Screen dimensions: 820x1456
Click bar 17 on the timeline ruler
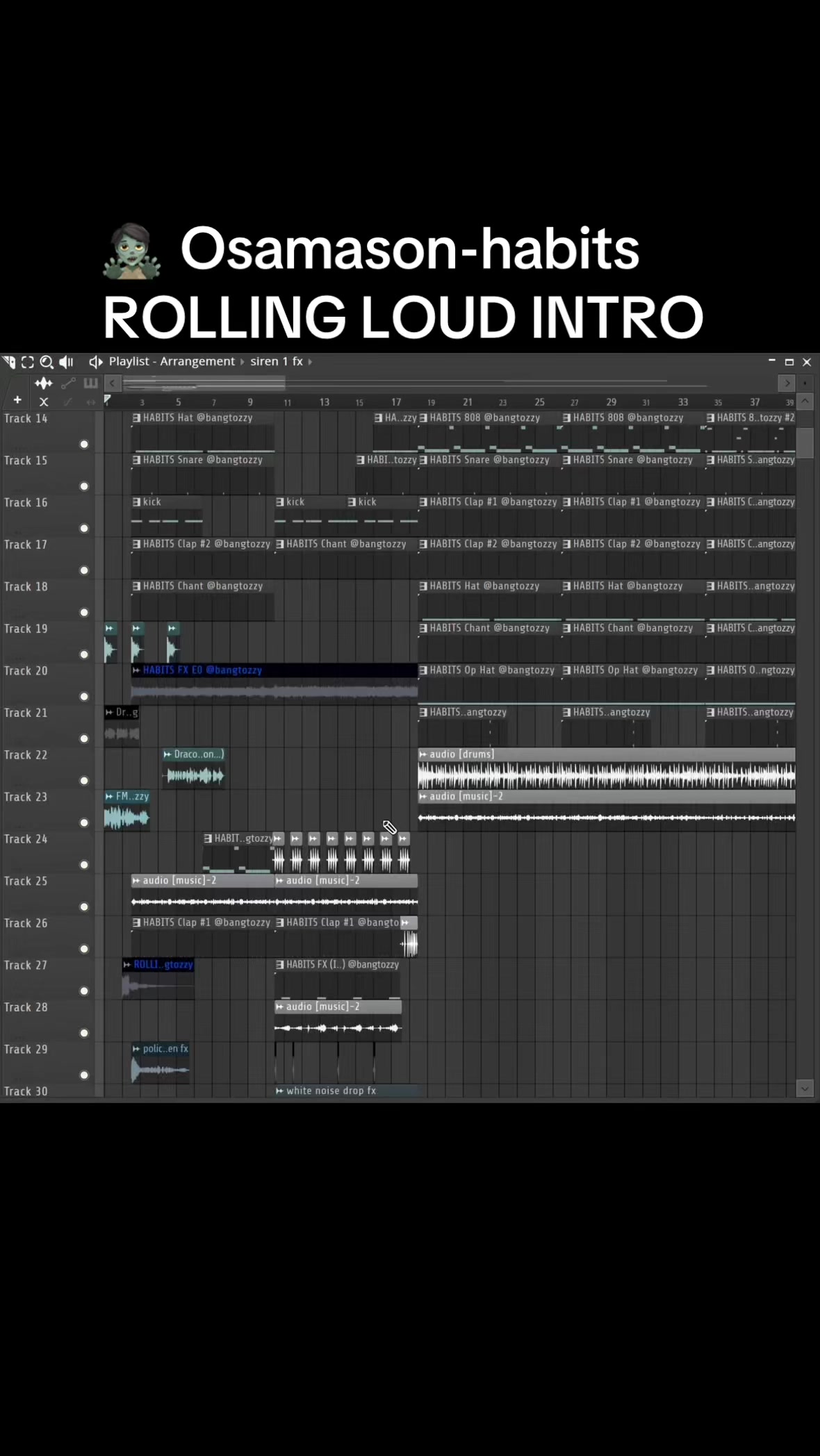tap(396, 402)
